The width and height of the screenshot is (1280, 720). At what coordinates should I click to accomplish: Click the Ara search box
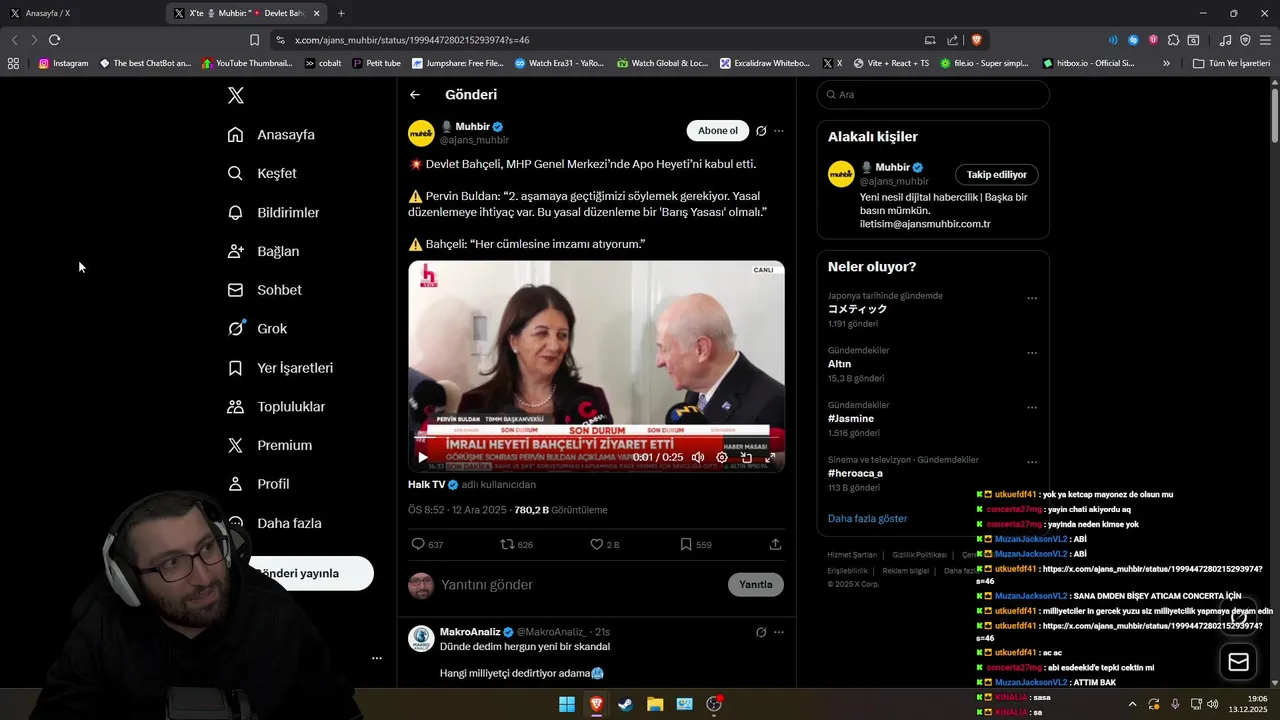[x=933, y=95]
